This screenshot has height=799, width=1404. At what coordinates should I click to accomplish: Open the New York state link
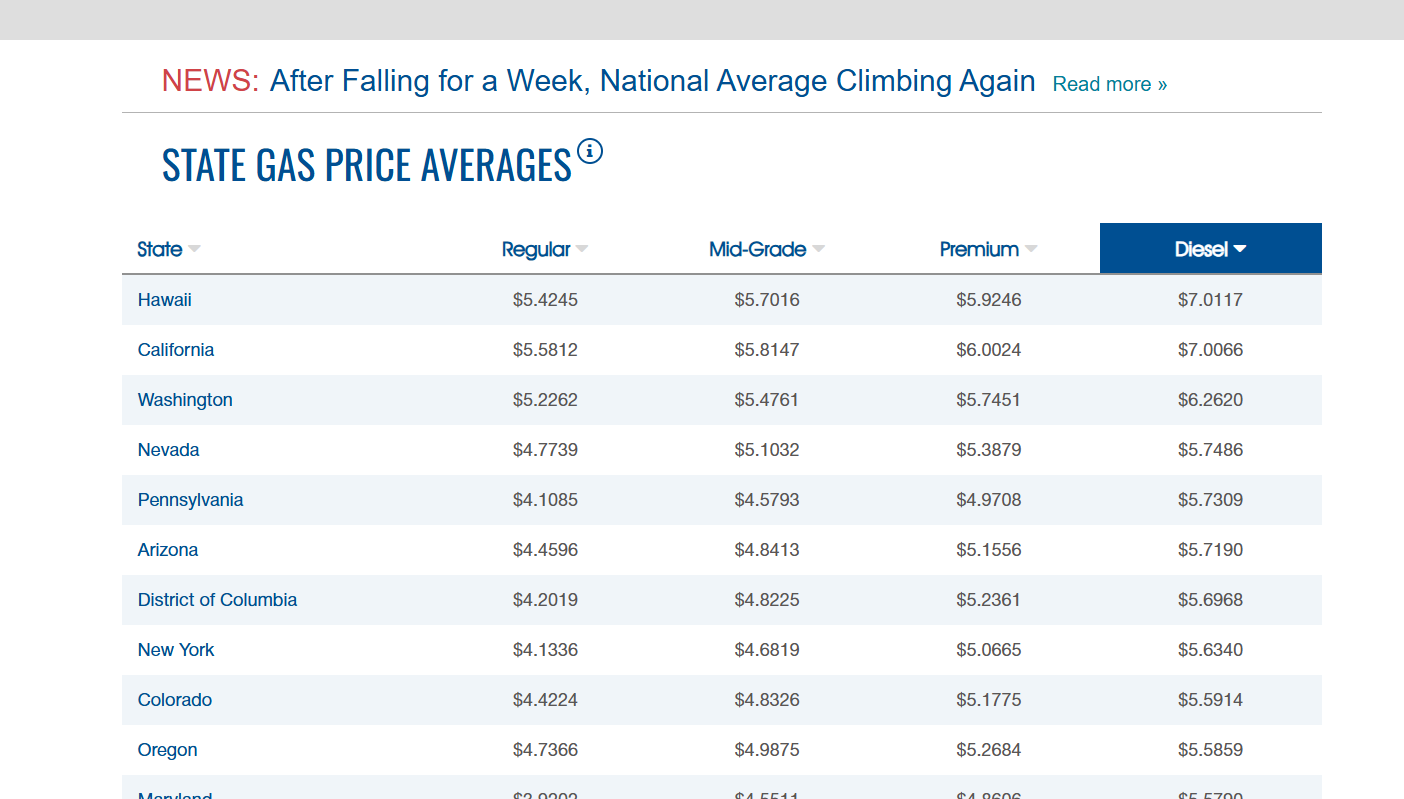176,650
